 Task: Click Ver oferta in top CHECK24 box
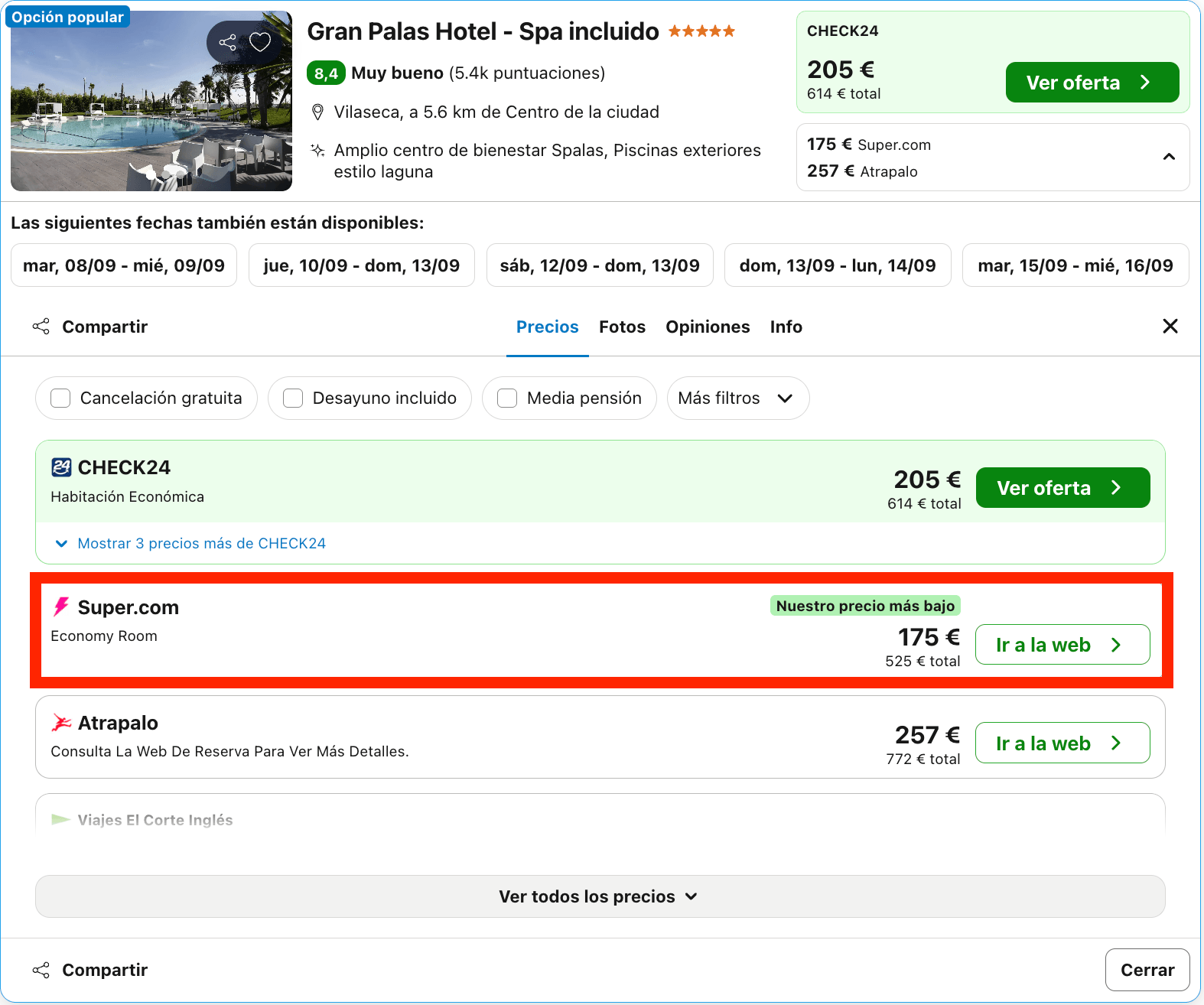(1092, 82)
